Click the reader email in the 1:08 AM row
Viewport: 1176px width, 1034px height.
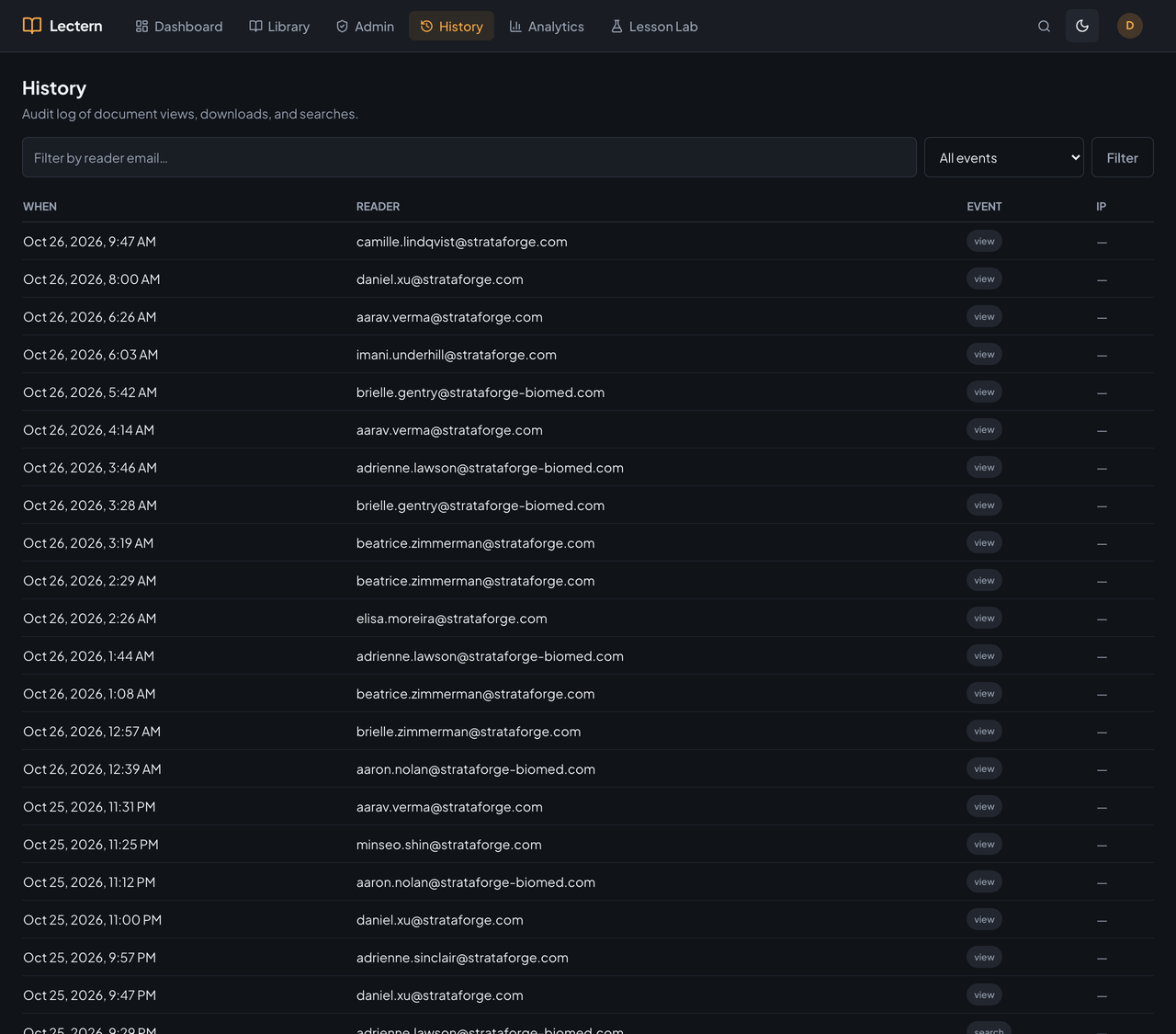pos(475,694)
